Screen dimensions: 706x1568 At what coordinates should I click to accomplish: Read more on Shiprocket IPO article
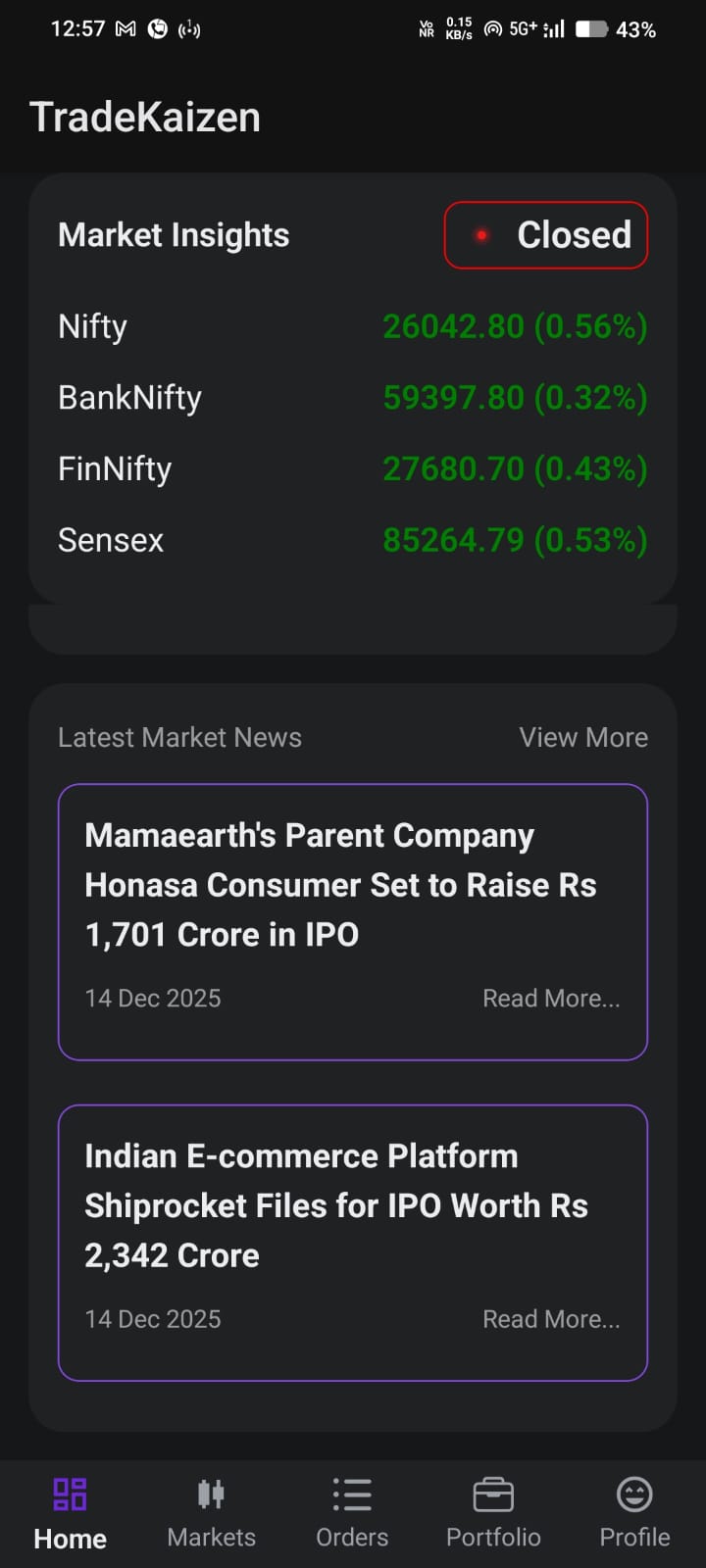point(551,1319)
